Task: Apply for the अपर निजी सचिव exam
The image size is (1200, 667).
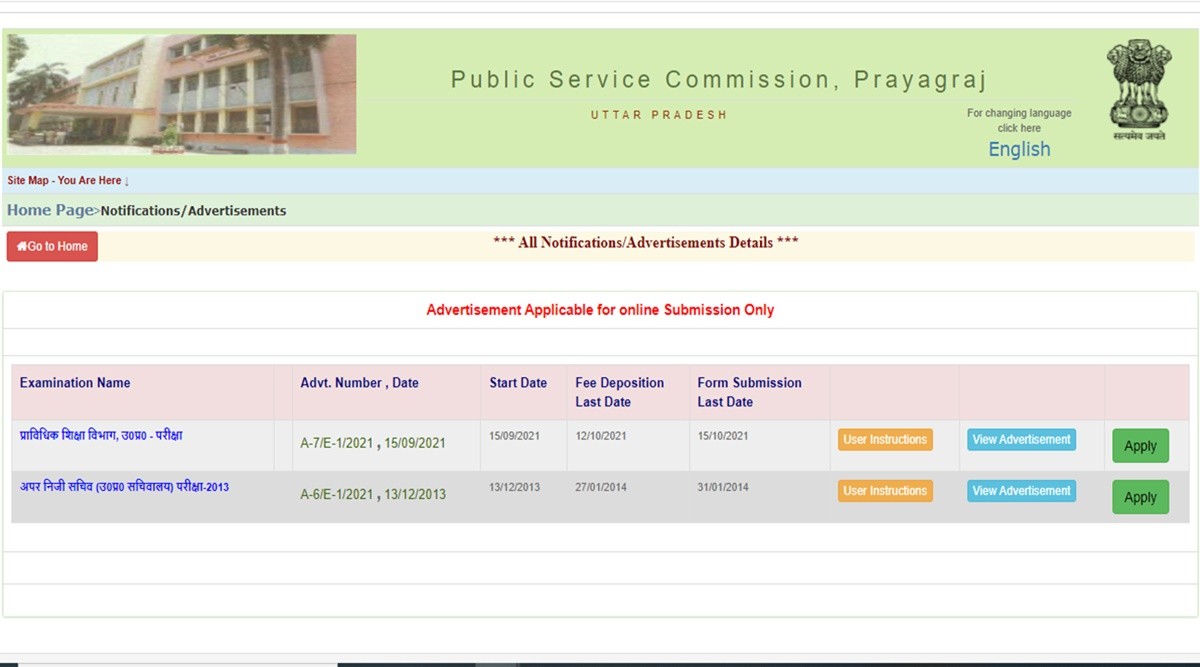Action: point(1140,497)
